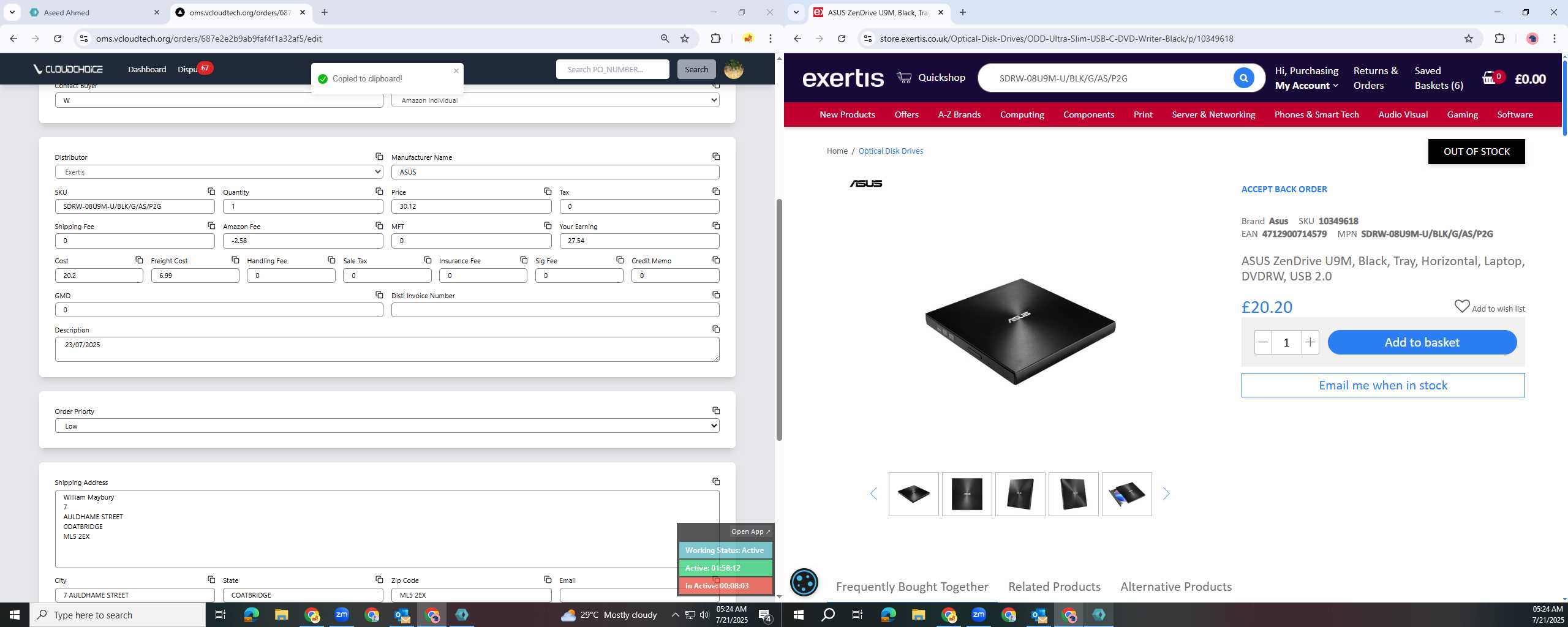Copy the Quantity field value
The height and width of the screenshot is (627, 1568).
[x=379, y=192]
